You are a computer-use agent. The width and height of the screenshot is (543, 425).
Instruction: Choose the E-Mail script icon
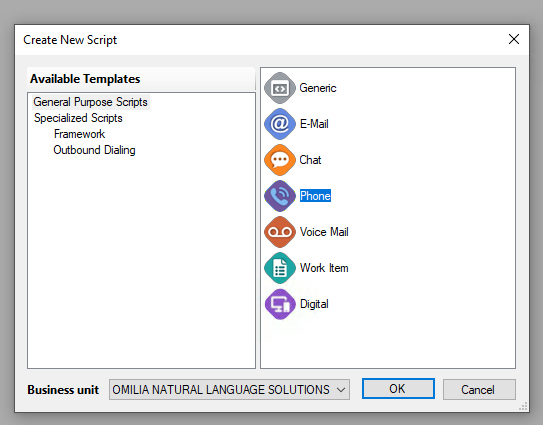tap(280, 124)
